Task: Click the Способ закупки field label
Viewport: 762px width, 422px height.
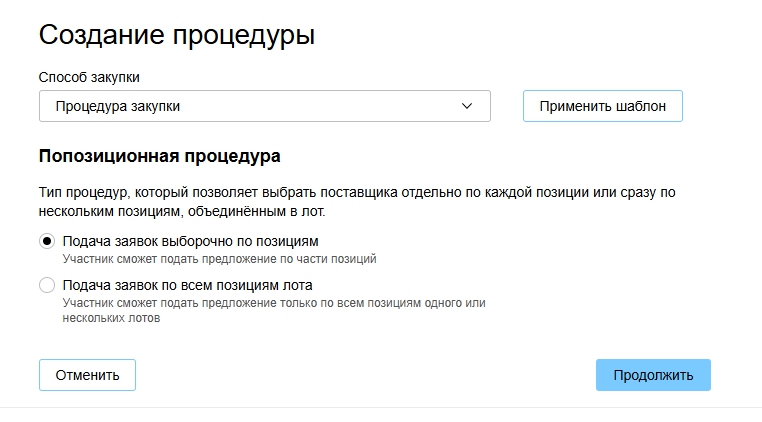Action: [x=89, y=77]
